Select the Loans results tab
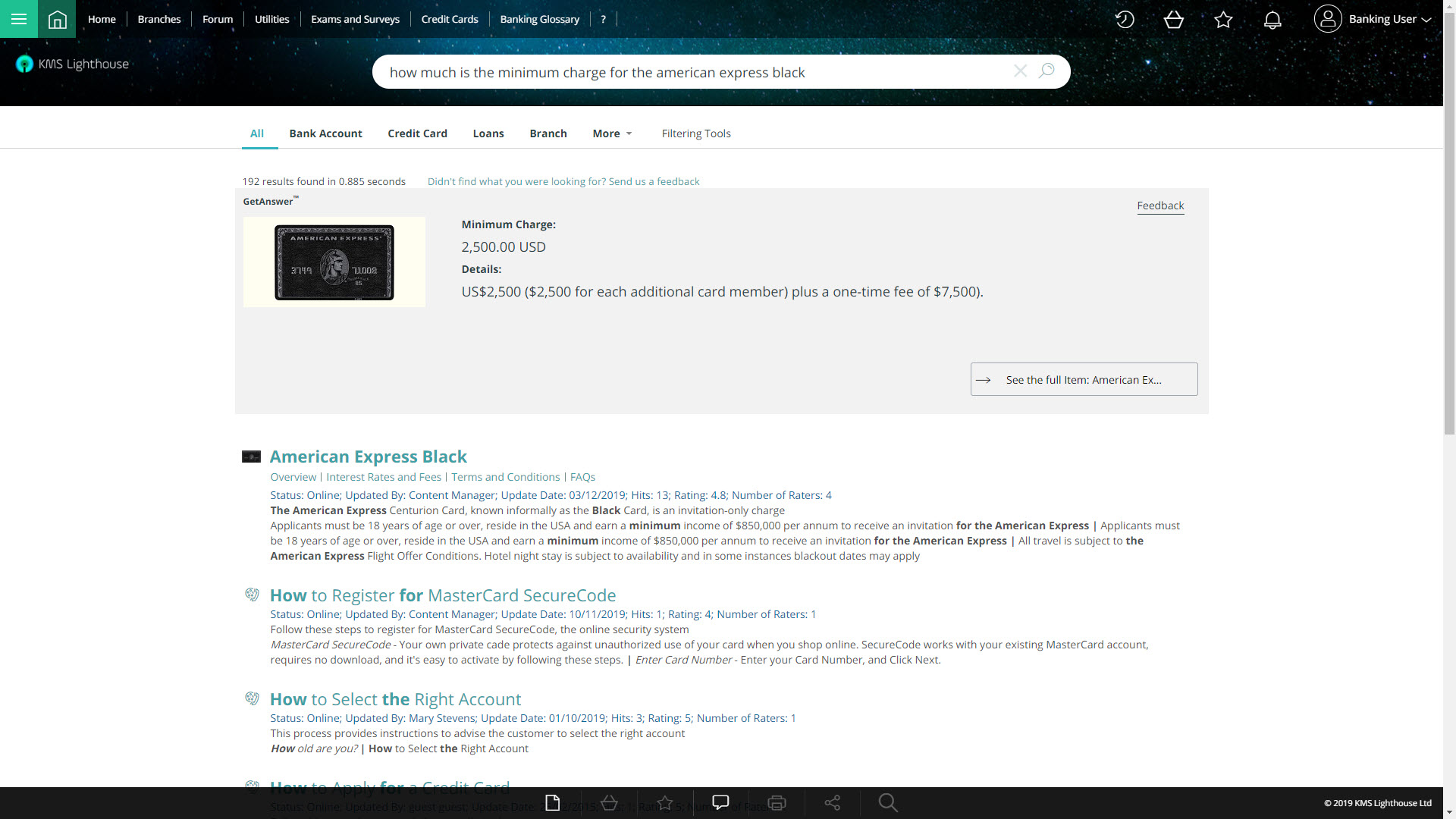Viewport: 1456px width, 819px height. click(x=488, y=133)
